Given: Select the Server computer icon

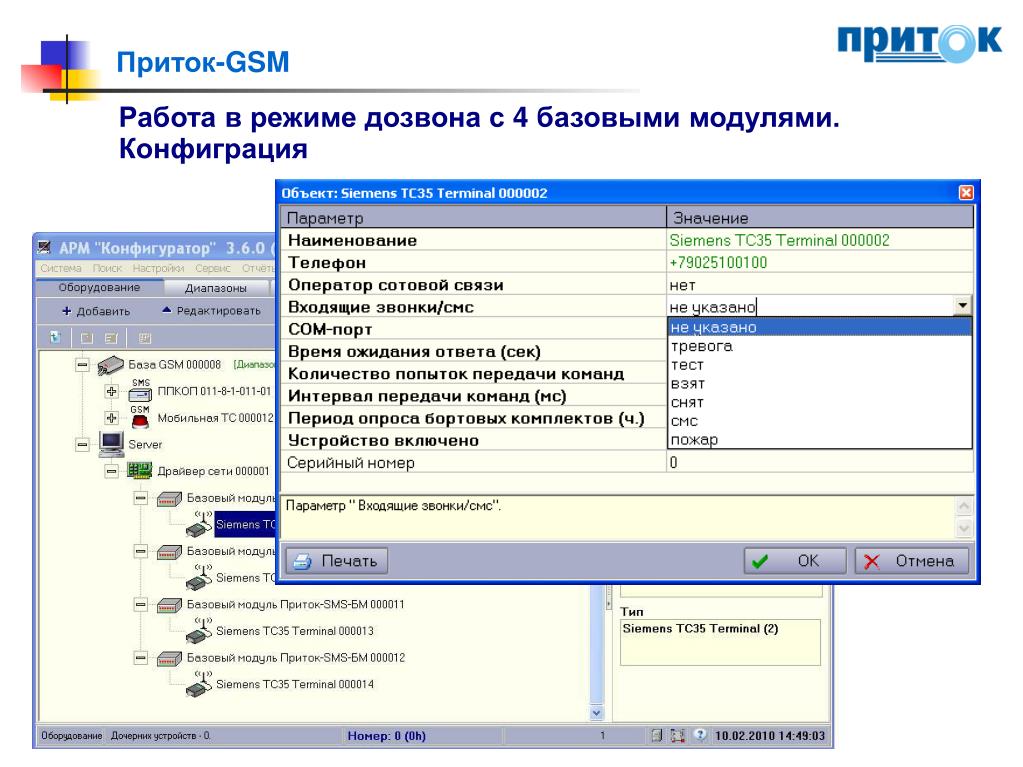Looking at the screenshot, I should pos(112,444).
